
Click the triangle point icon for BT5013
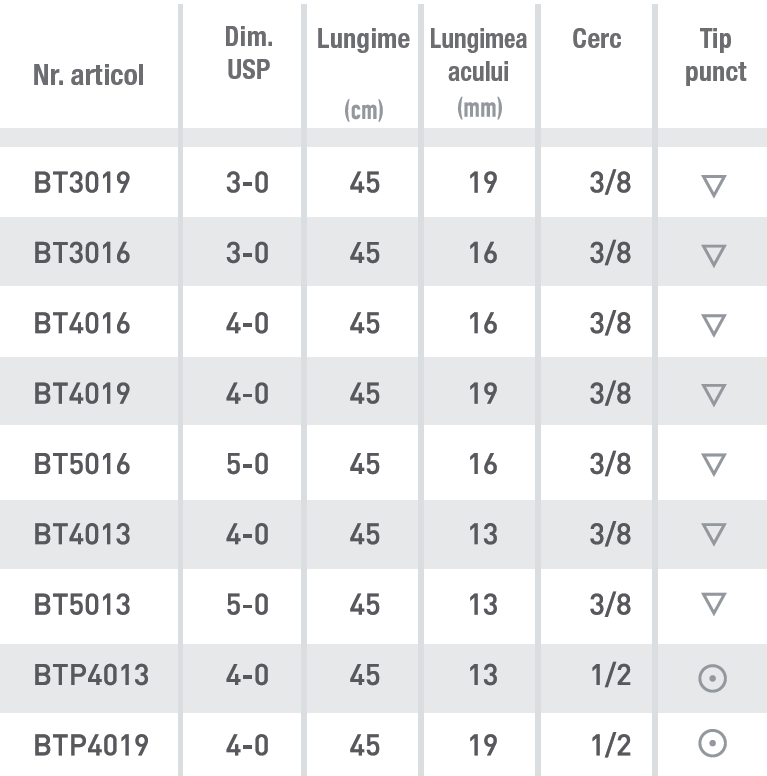coord(713,604)
